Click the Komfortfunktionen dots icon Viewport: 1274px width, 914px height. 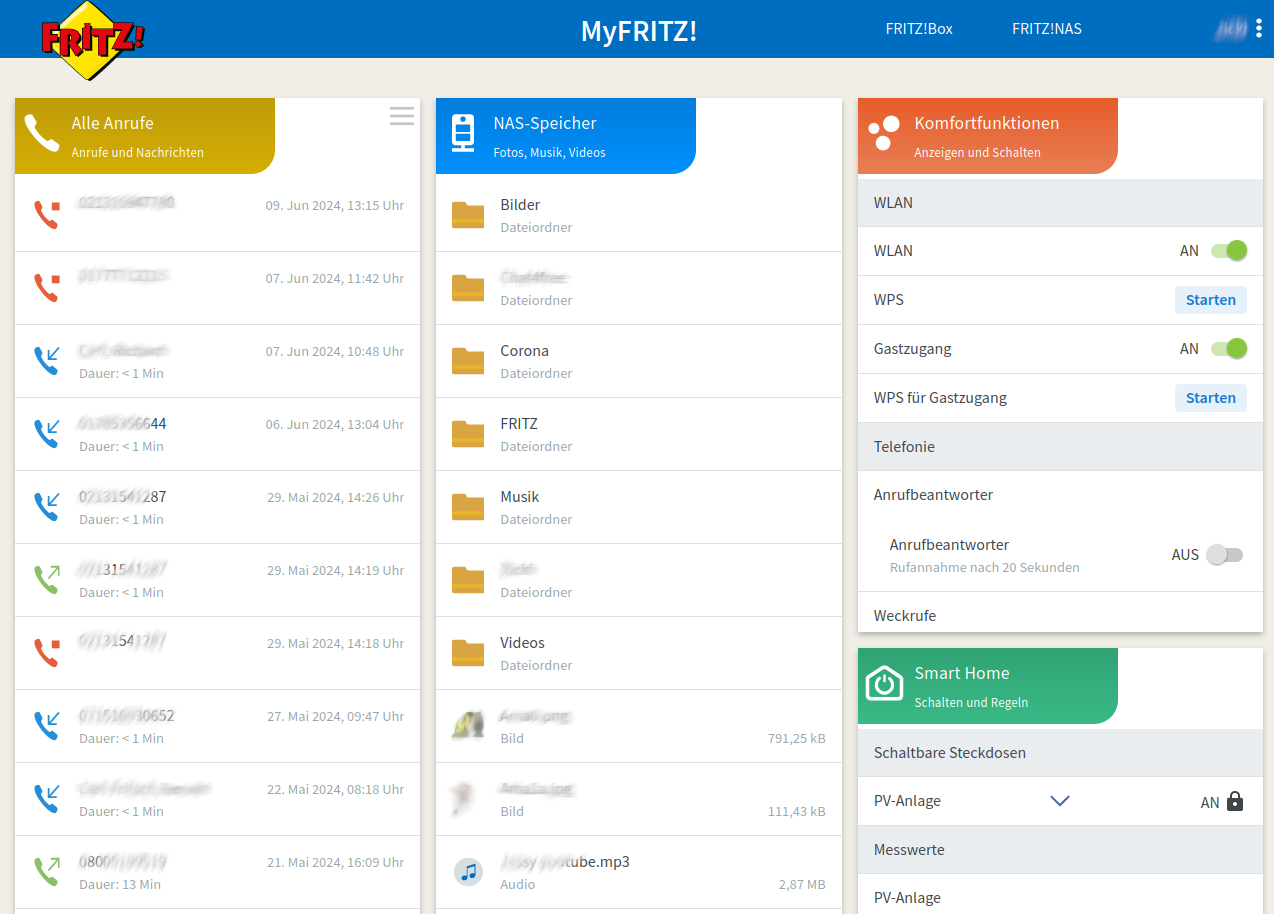(x=884, y=133)
